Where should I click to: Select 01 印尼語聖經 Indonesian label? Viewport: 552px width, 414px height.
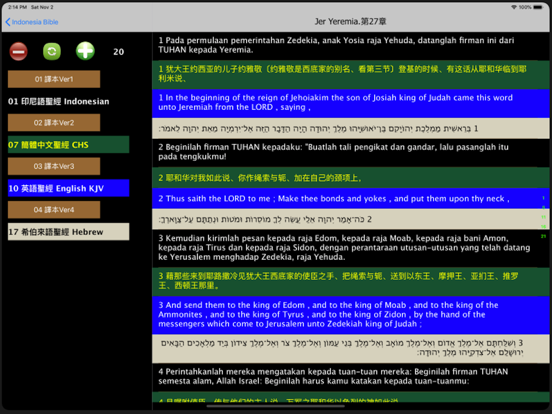(58, 101)
